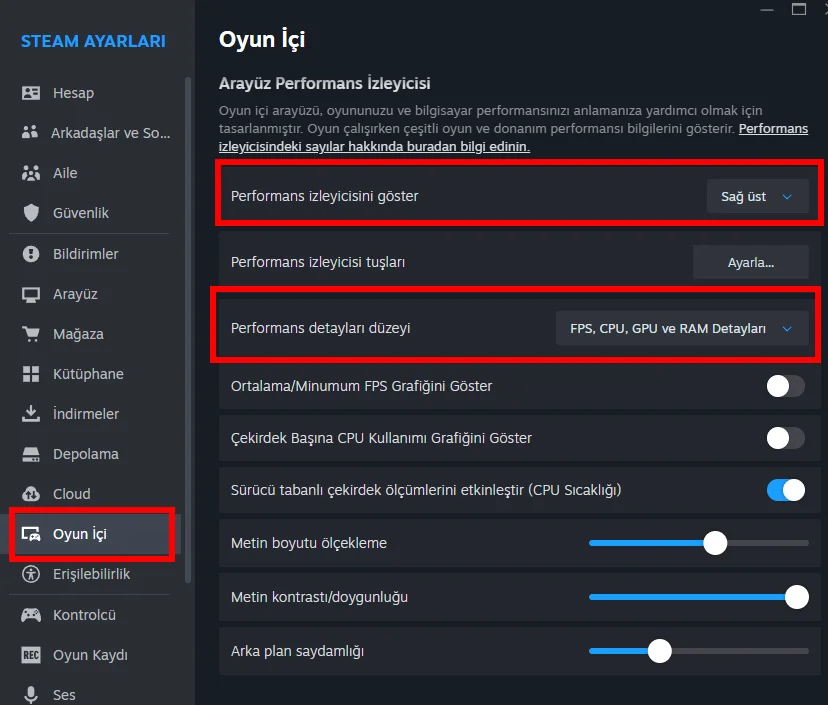Click the Hesap account card icon
The height and width of the screenshot is (705, 828).
coord(31,93)
